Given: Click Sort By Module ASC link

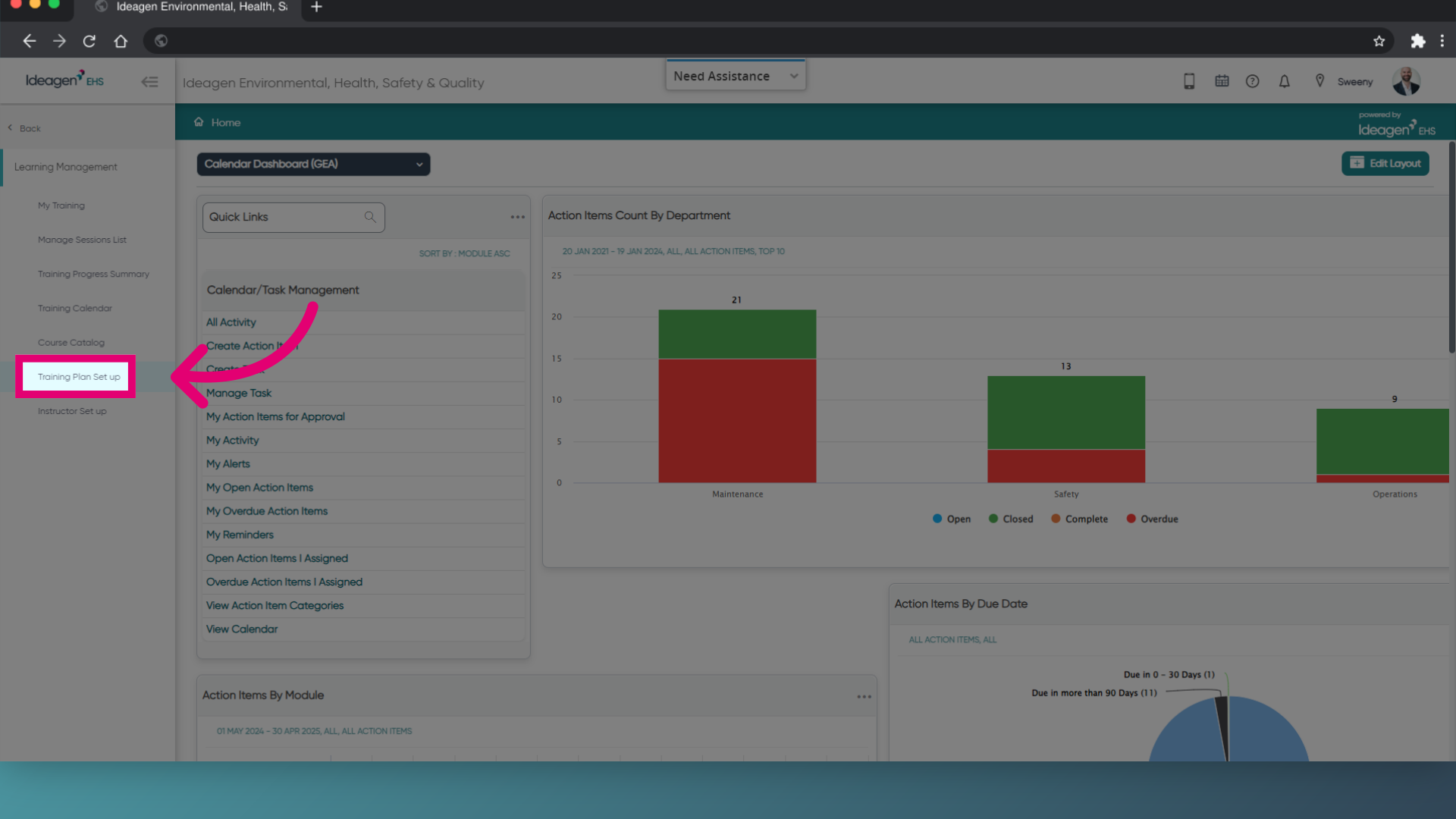Looking at the screenshot, I should [464, 253].
